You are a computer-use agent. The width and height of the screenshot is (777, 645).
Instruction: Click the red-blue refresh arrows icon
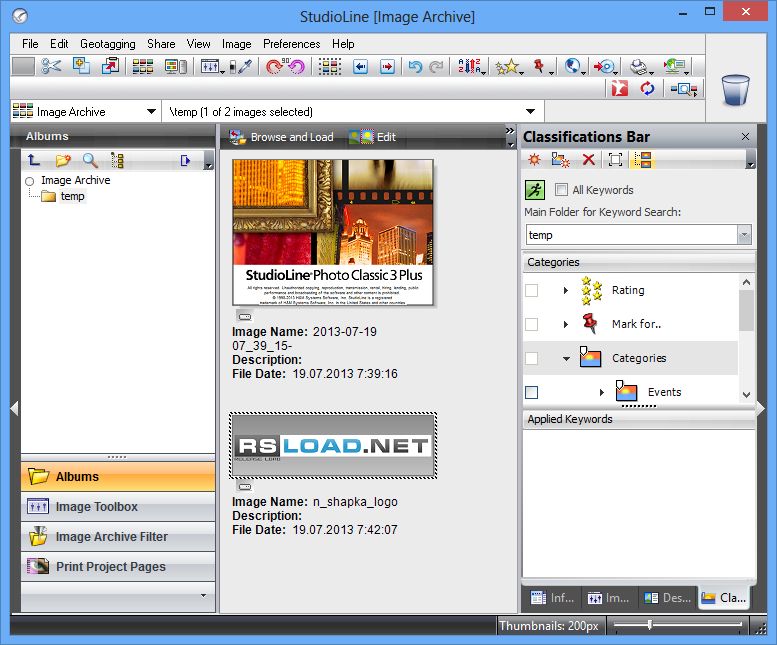tap(647, 89)
